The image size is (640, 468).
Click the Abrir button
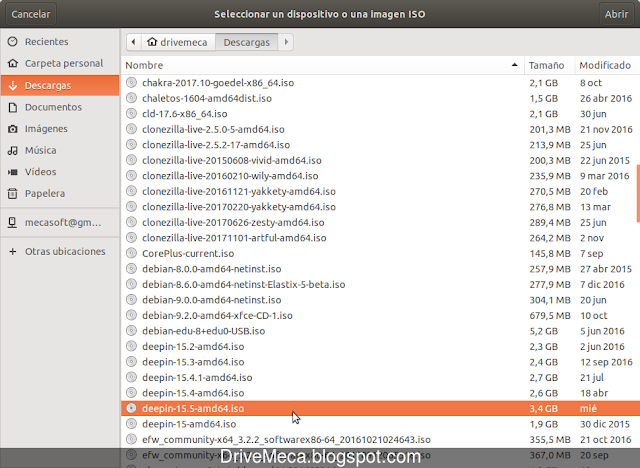(616, 14)
